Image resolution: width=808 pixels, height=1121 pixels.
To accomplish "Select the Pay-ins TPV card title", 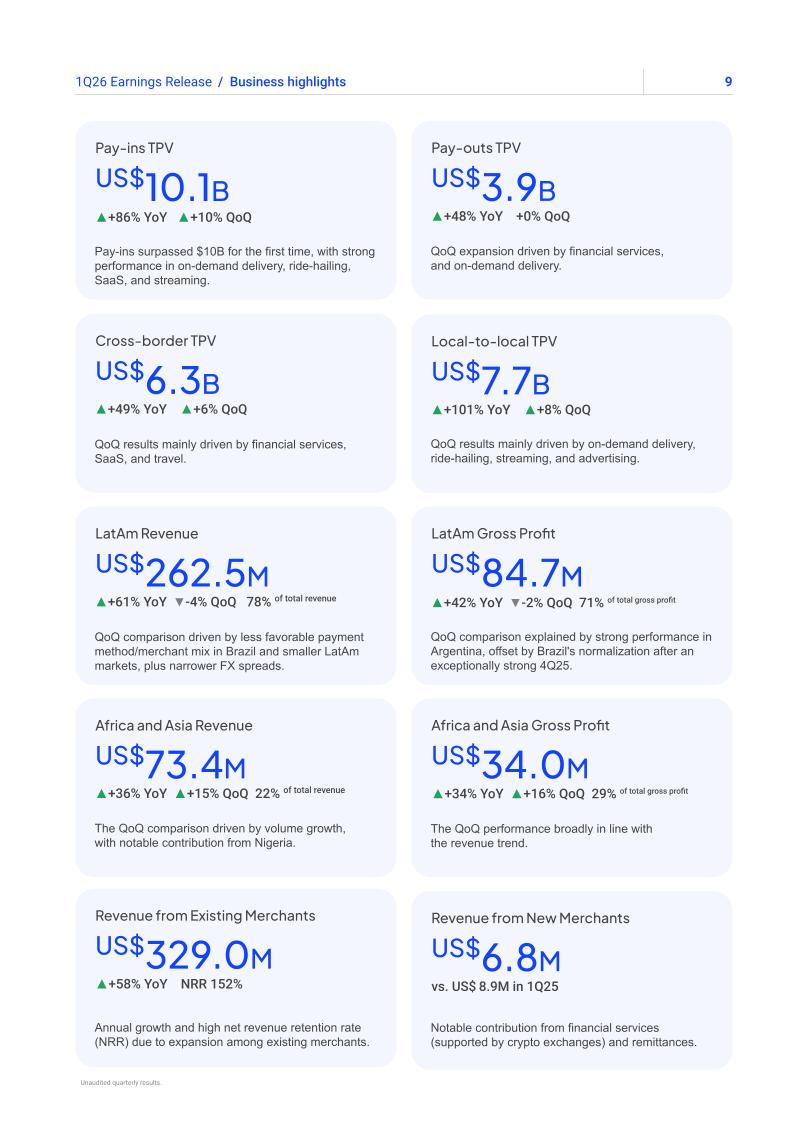I will click(134, 148).
